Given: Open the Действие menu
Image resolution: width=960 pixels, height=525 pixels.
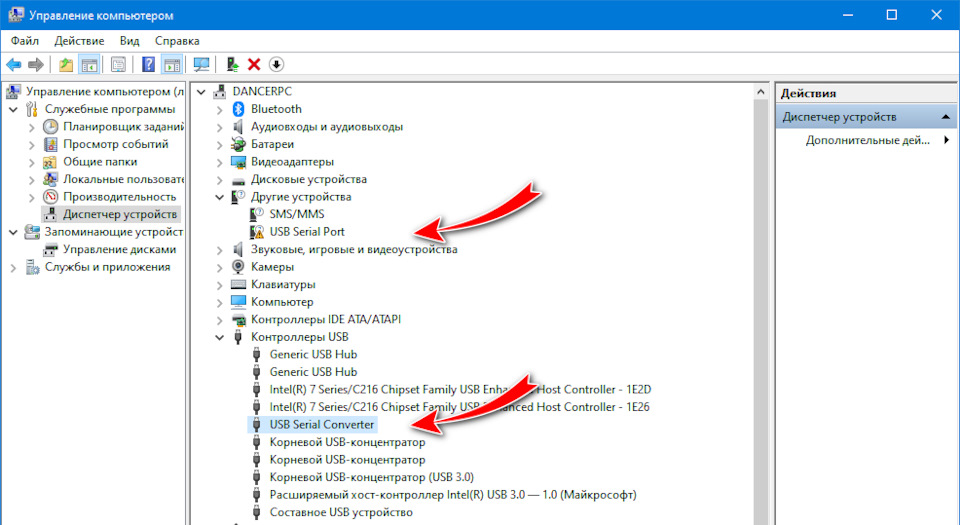Looking at the screenshot, I should (x=79, y=41).
